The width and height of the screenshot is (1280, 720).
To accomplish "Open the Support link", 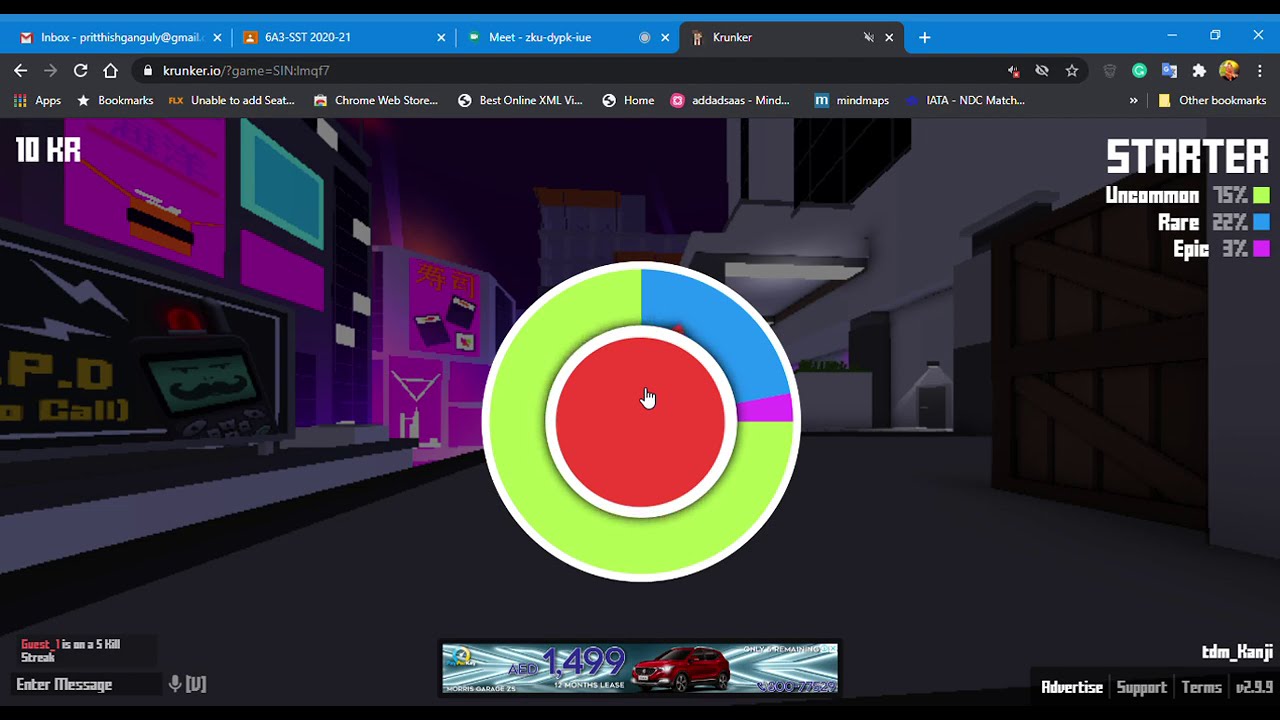I will 1141,687.
